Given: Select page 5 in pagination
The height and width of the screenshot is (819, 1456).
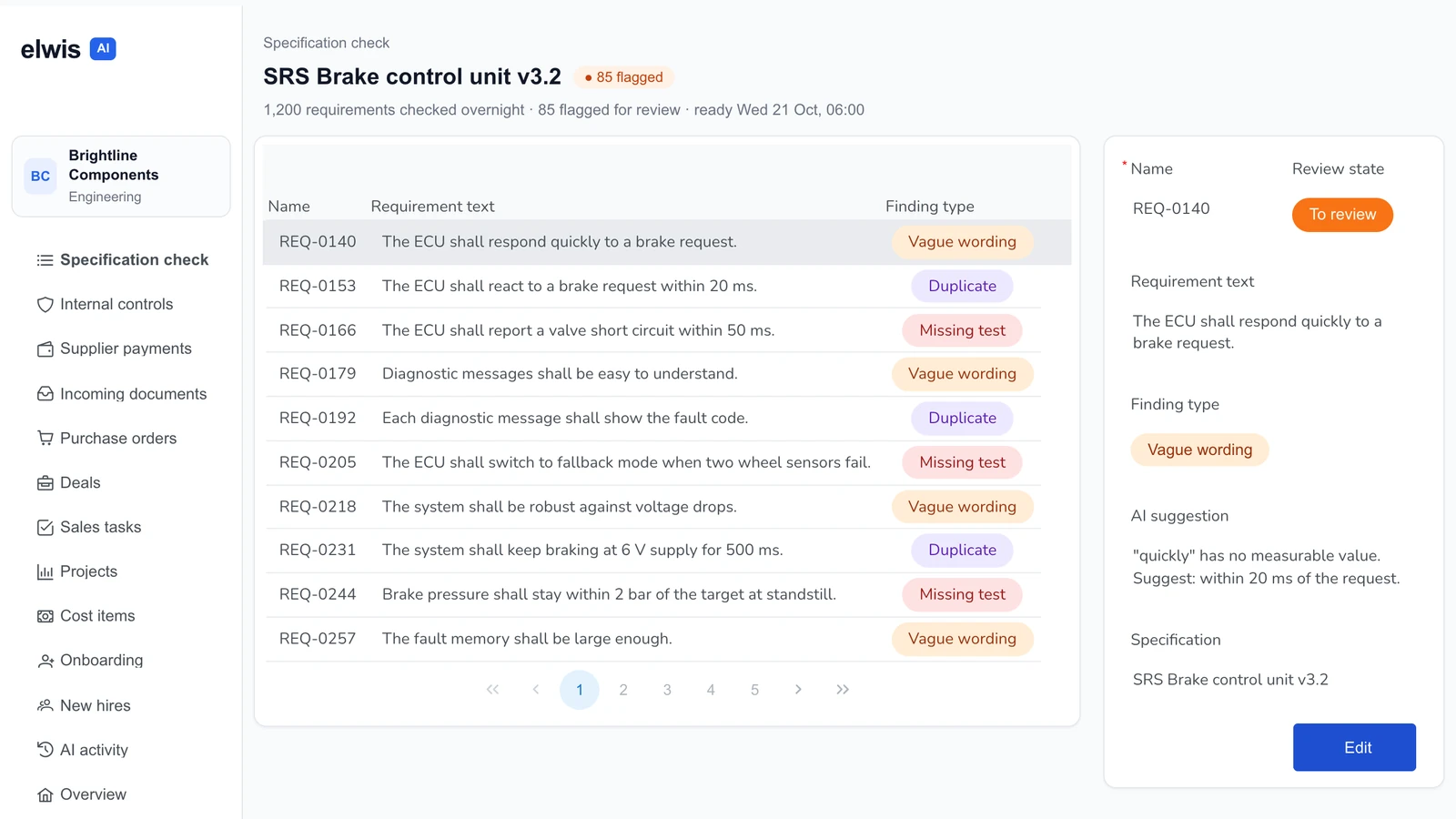Looking at the screenshot, I should pyautogui.click(x=754, y=690).
